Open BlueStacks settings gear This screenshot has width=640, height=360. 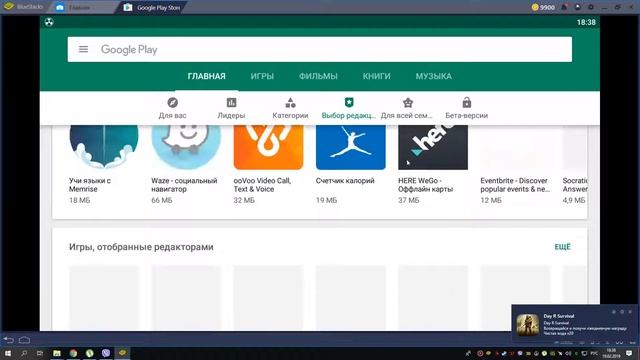591,7
